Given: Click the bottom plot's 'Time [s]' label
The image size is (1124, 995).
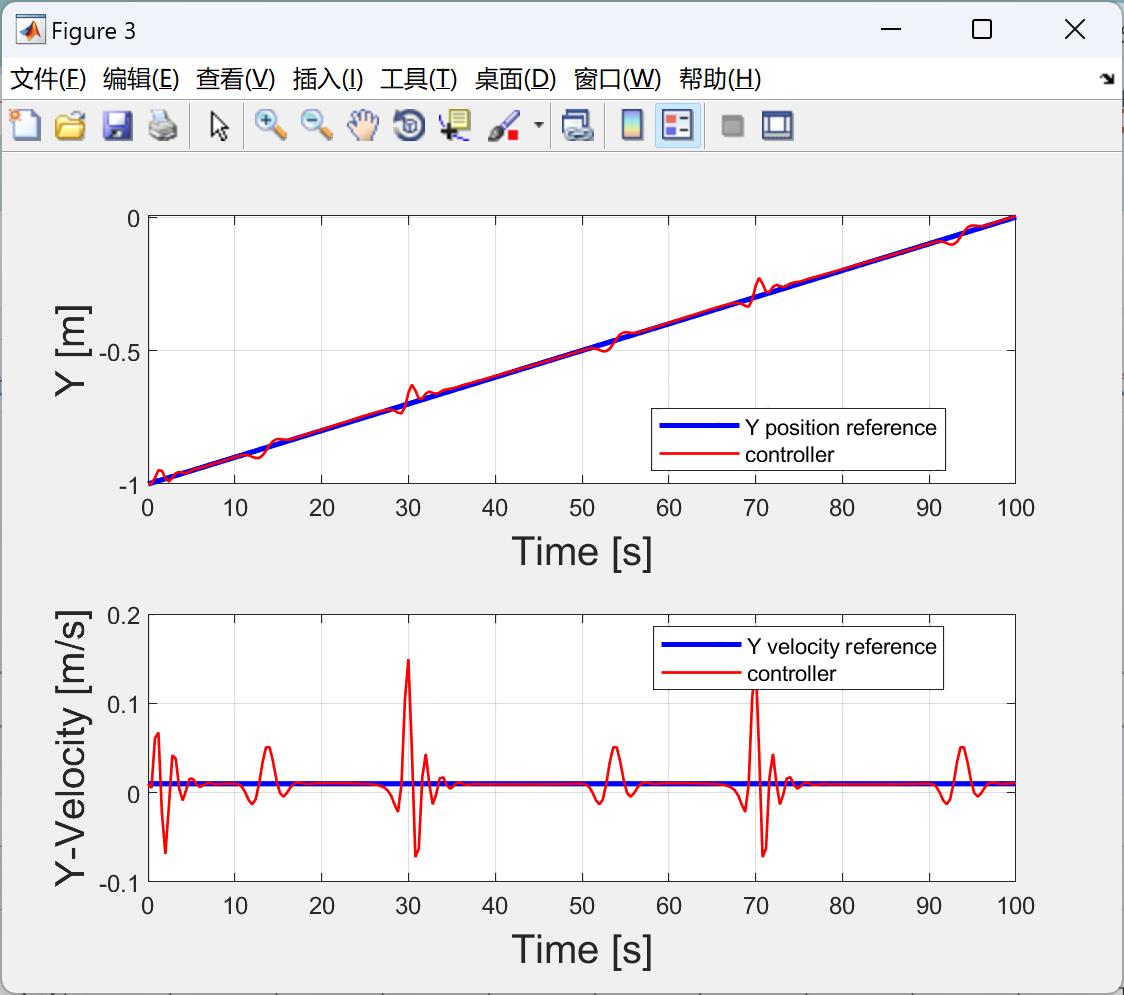Looking at the screenshot, I should 582,950.
